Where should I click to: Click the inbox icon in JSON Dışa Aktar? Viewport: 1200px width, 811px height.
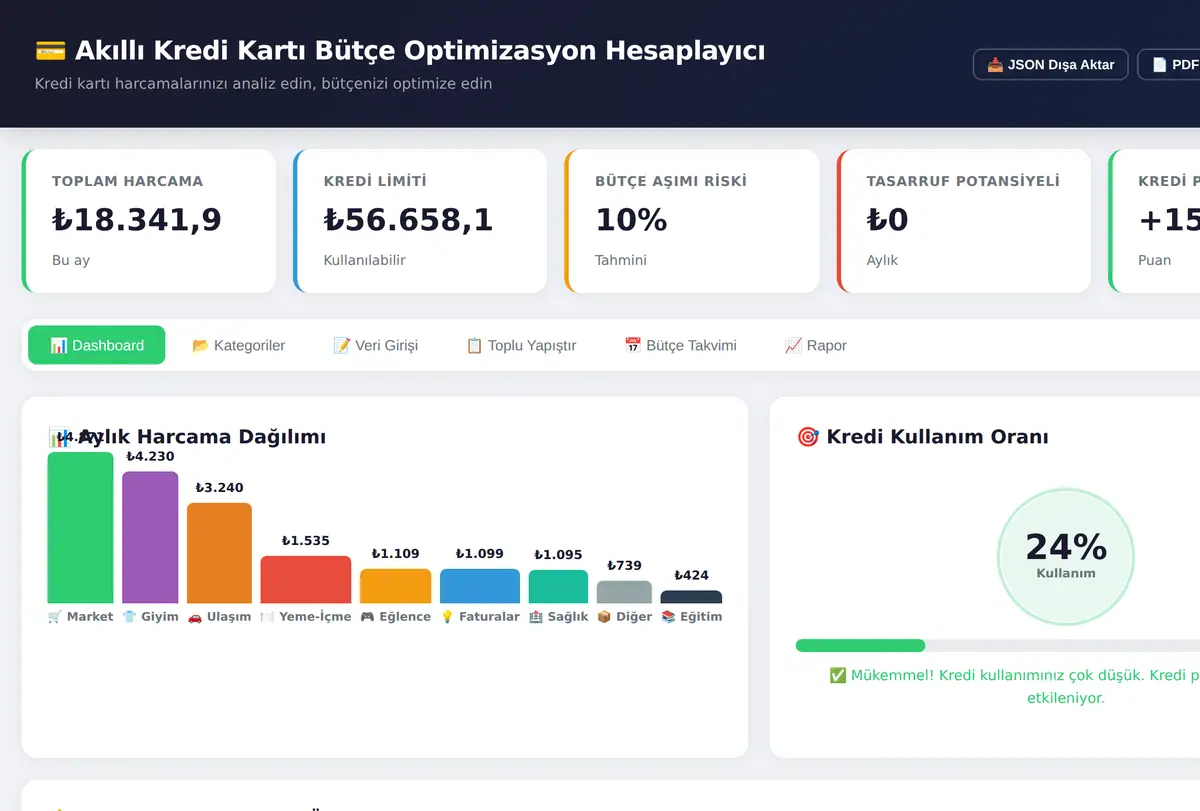995,65
